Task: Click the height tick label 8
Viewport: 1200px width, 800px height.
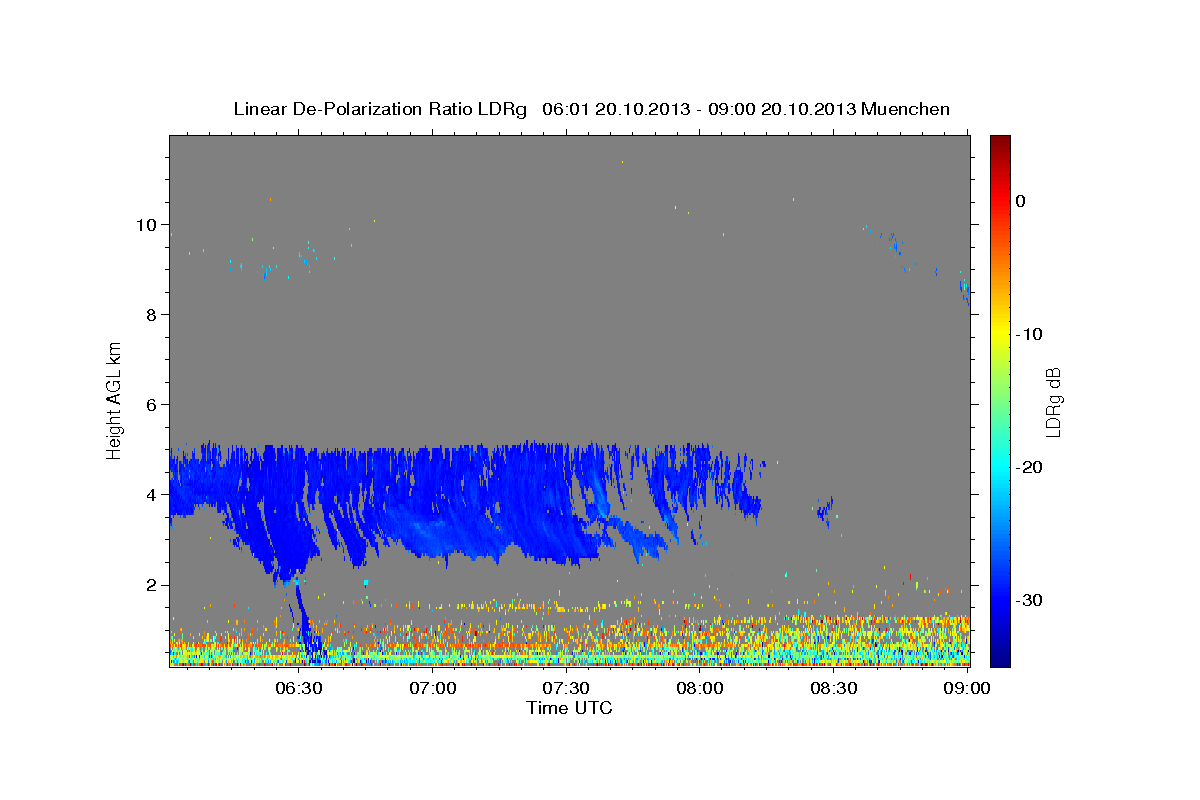Action: click(x=153, y=314)
